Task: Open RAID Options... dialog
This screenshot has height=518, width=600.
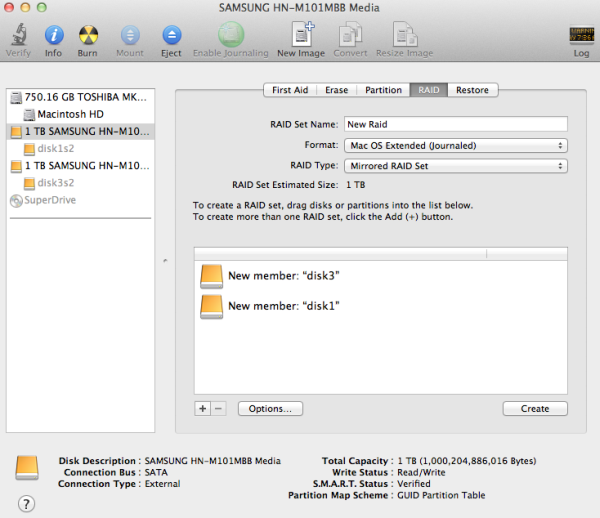Action: pos(270,409)
